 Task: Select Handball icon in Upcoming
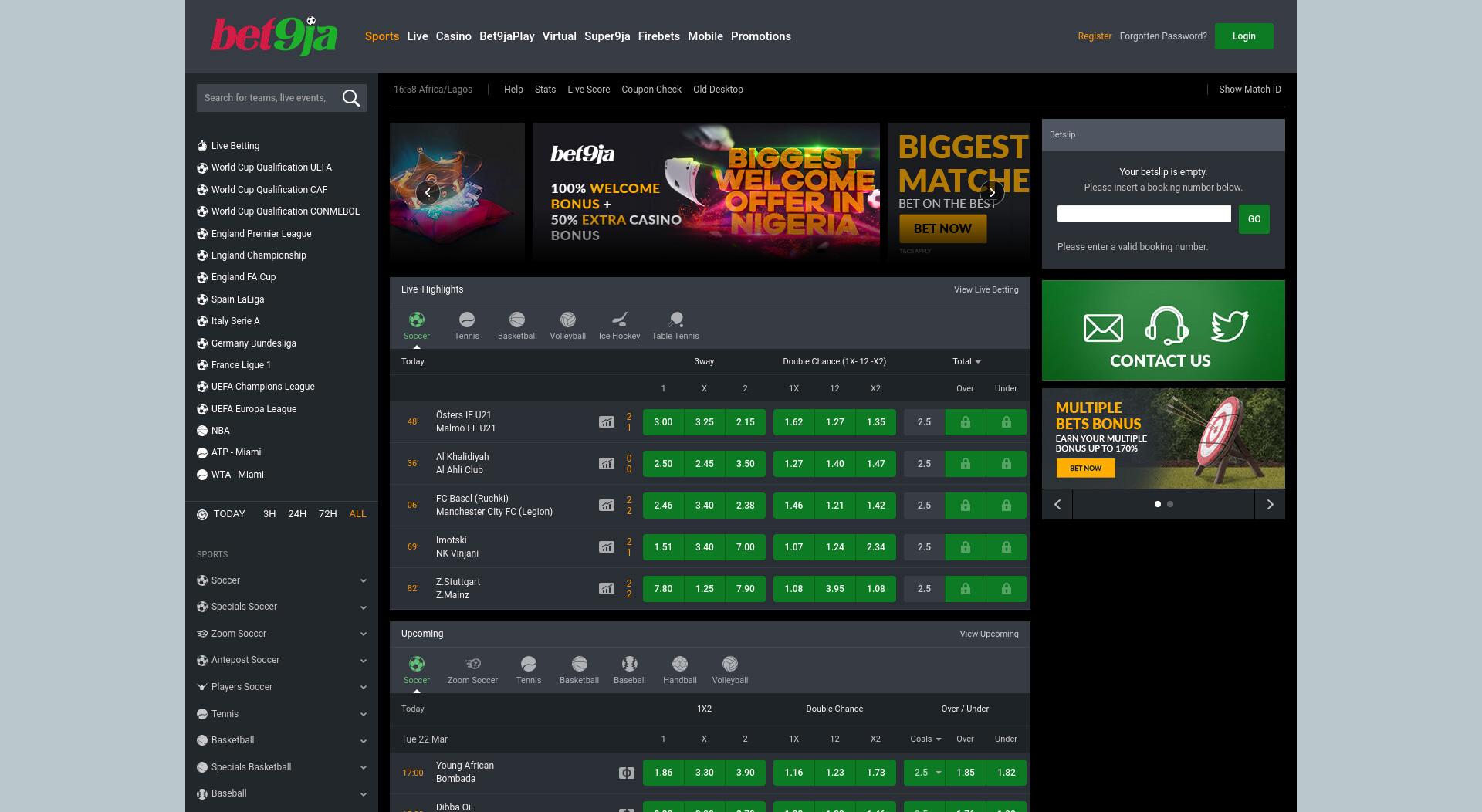680,664
